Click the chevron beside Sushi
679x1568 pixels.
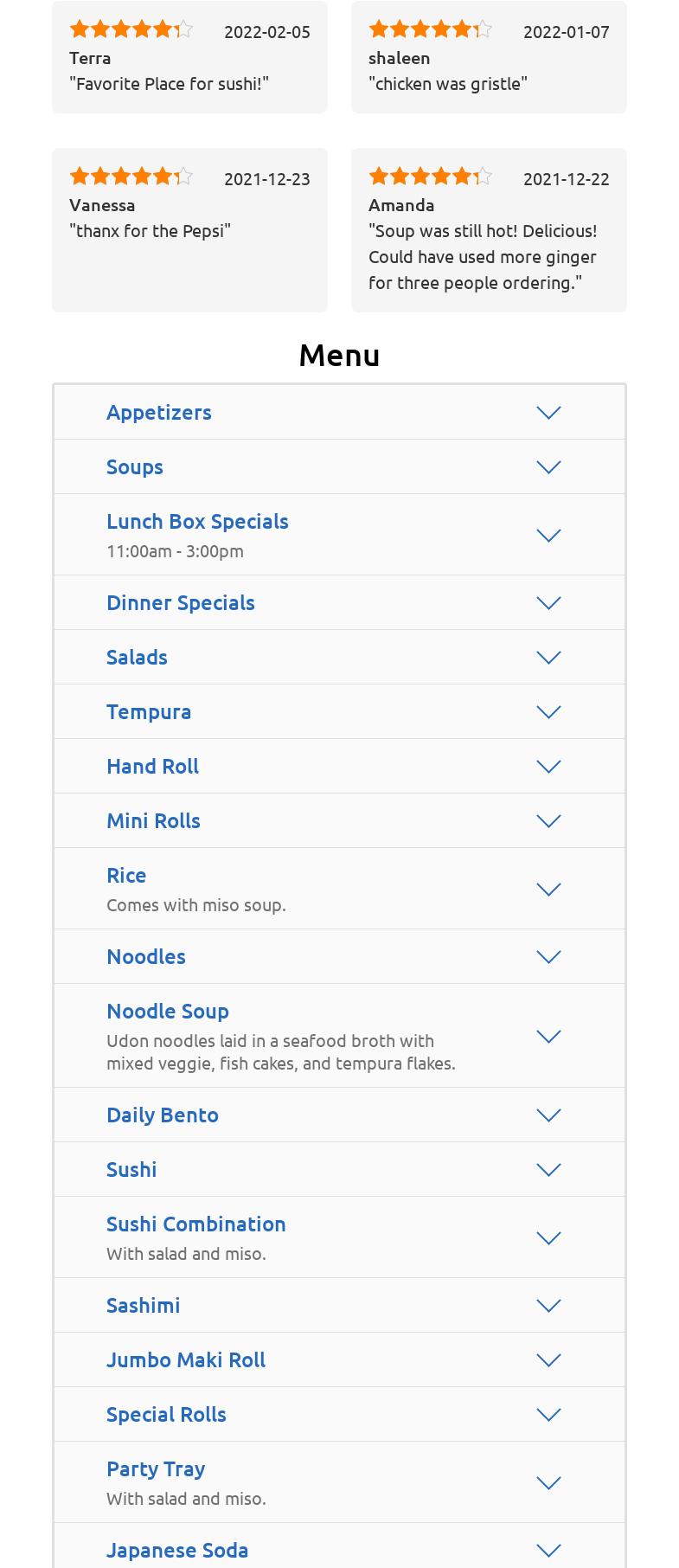(x=548, y=1170)
